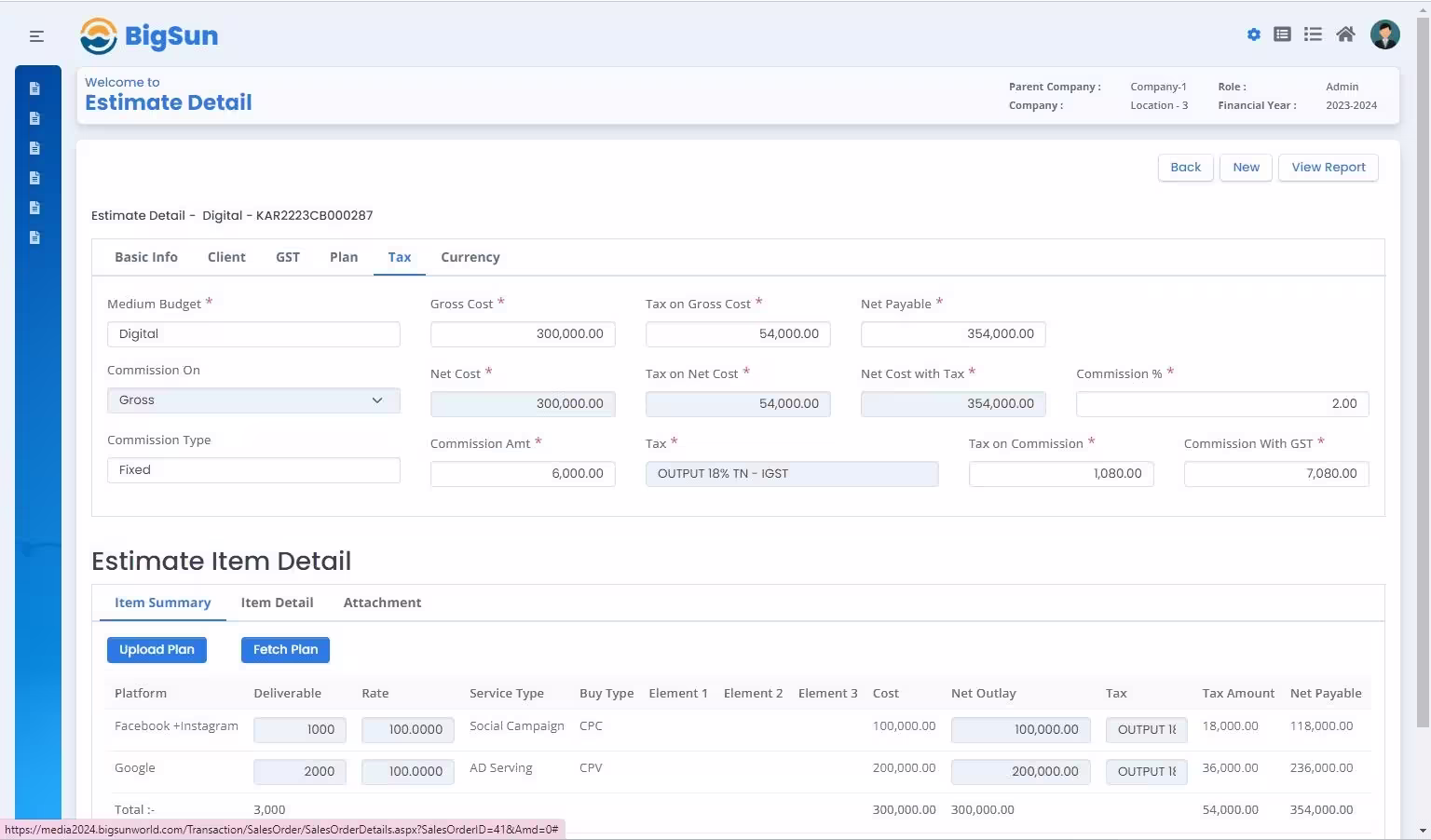The image size is (1431, 840).
Task: Click the Facebook +Instagram platform cell
Action: click(176, 726)
